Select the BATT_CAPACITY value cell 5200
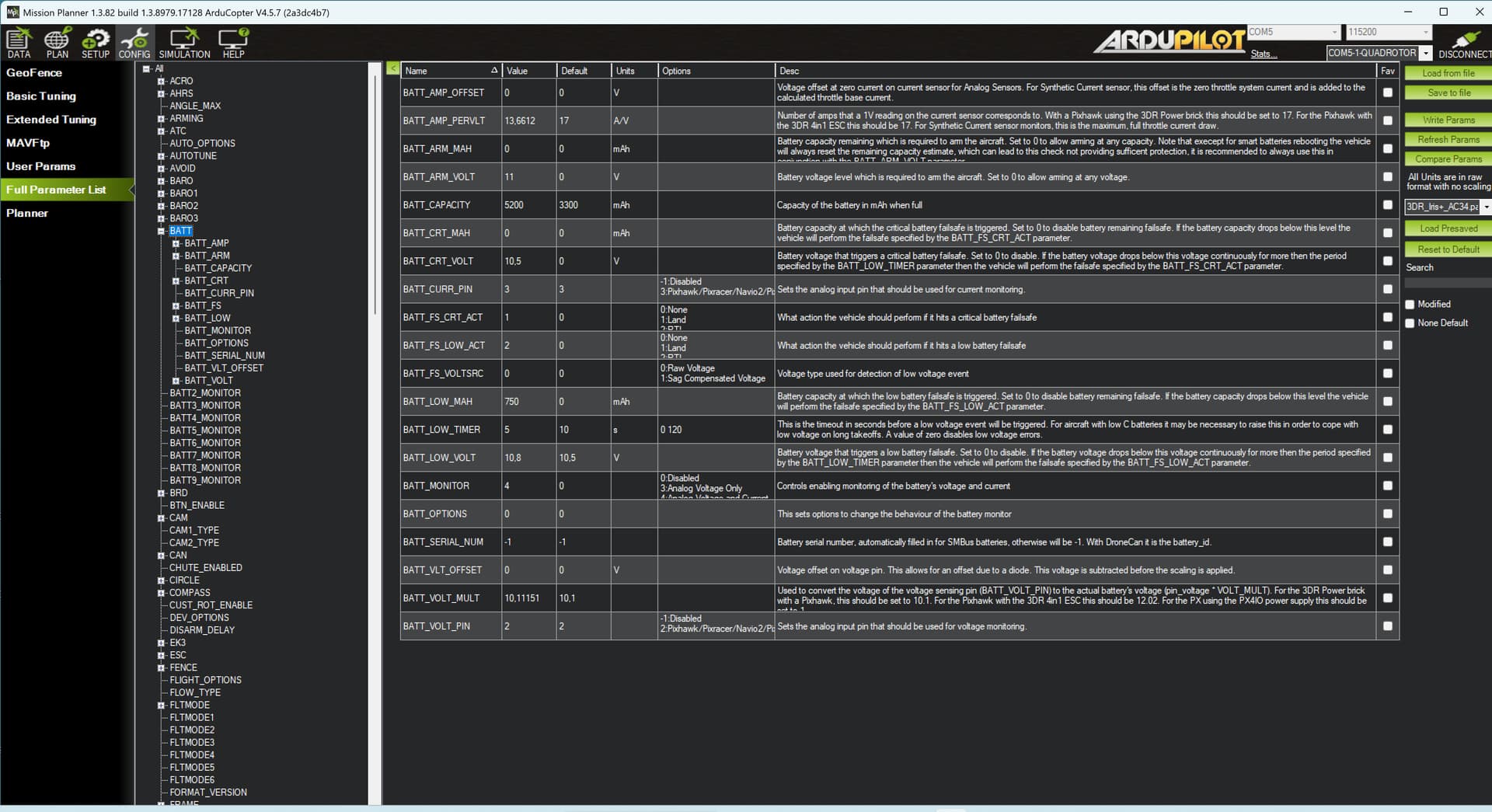 click(528, 205)
